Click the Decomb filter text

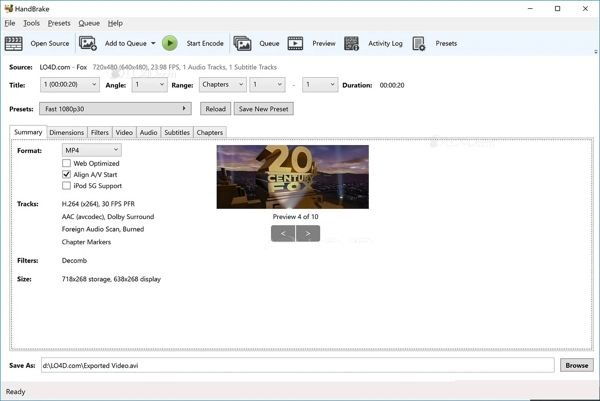pyautogui.click(x=74, y=260)
